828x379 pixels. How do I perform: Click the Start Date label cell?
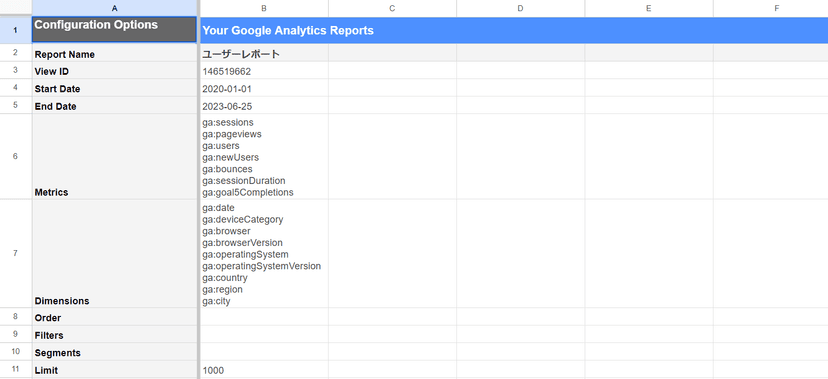(115, 88)
